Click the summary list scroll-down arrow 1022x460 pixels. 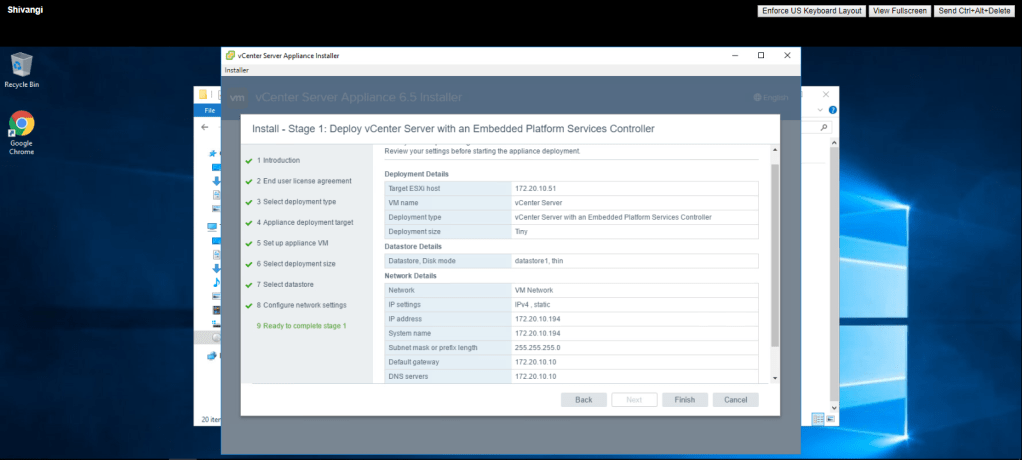coord(773,378)
